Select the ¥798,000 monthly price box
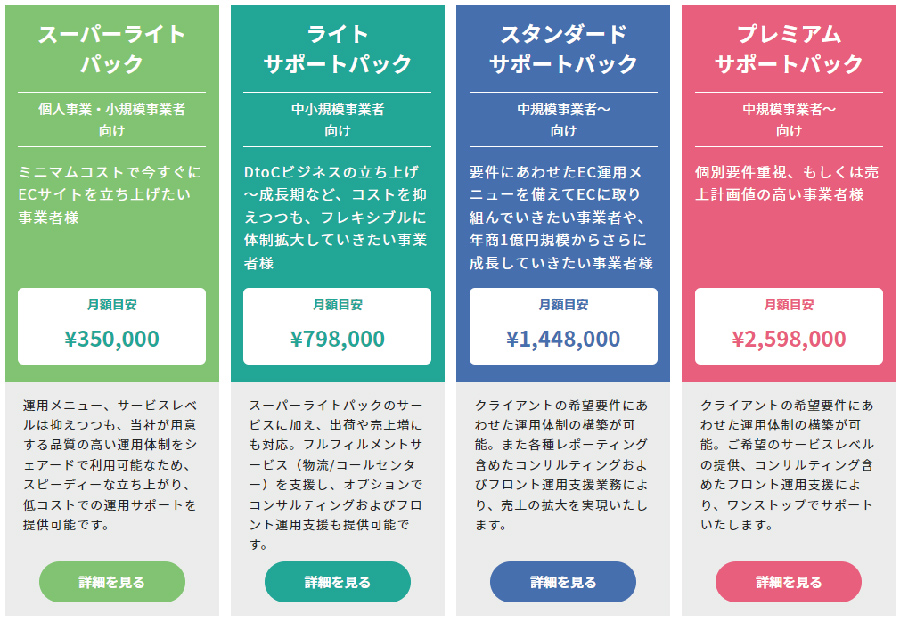 [337, 327]
